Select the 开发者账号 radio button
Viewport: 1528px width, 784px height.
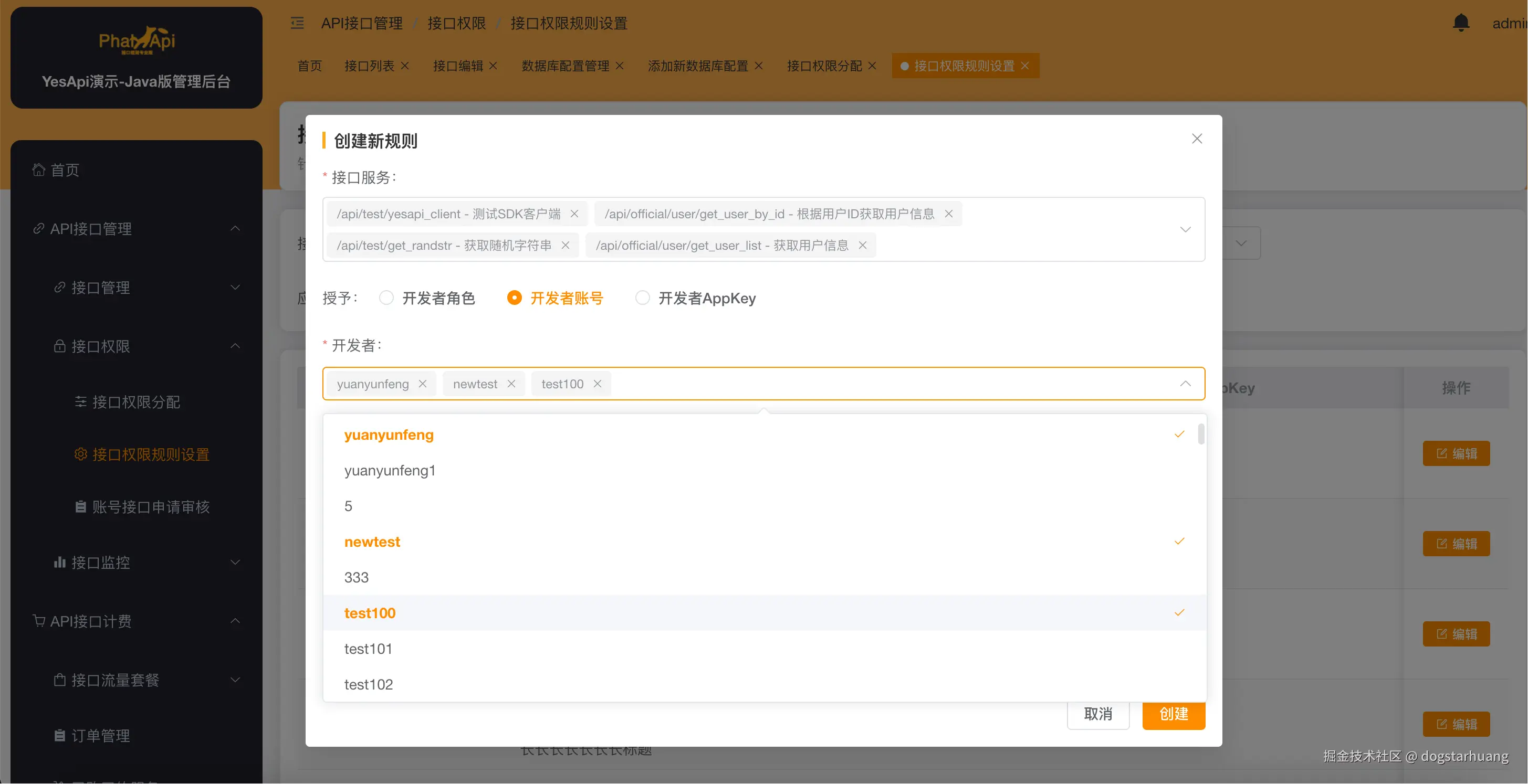point(514,298)
